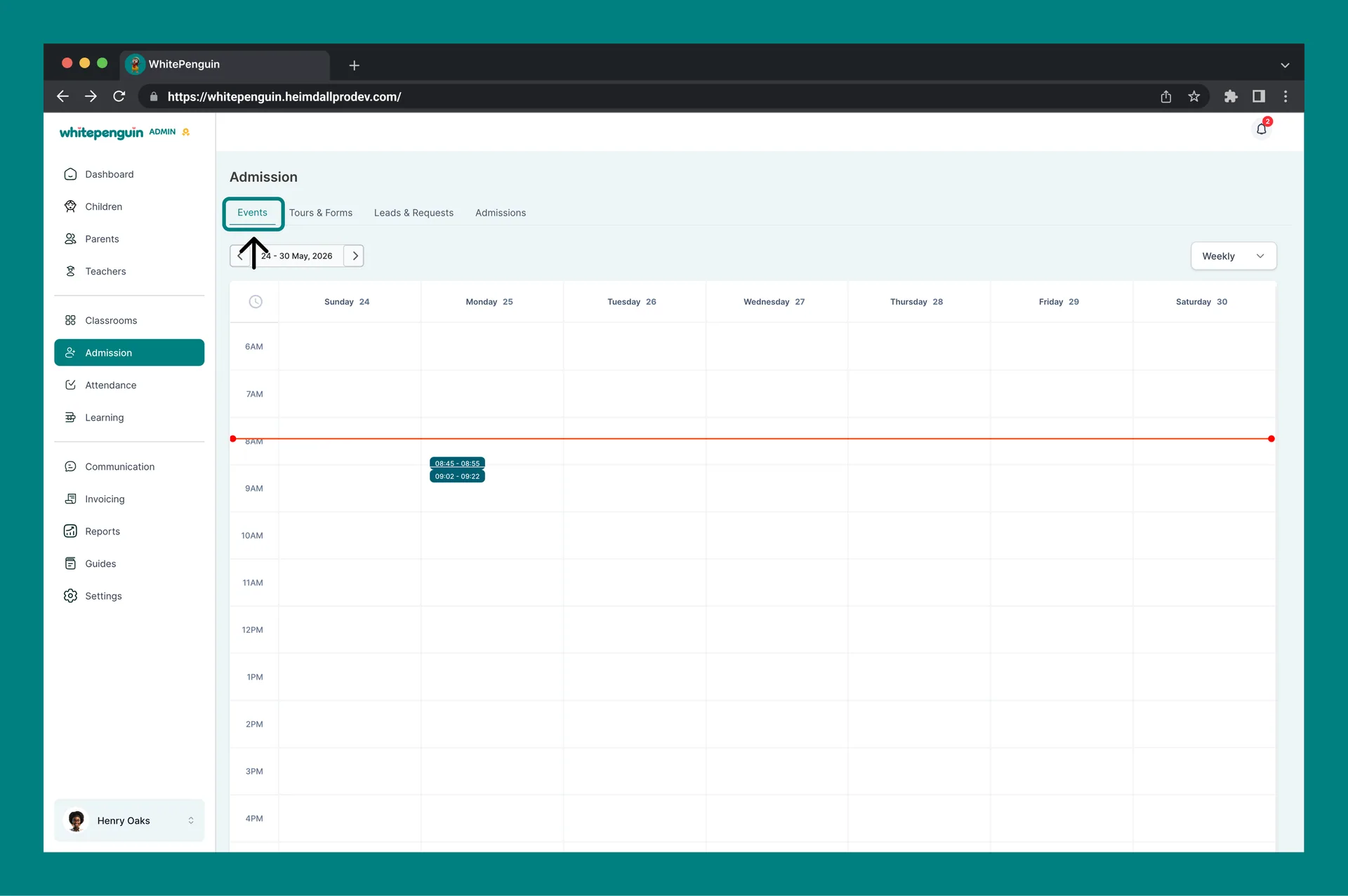
Task: Click the 10AM time label
Action: tap(252, 536)
